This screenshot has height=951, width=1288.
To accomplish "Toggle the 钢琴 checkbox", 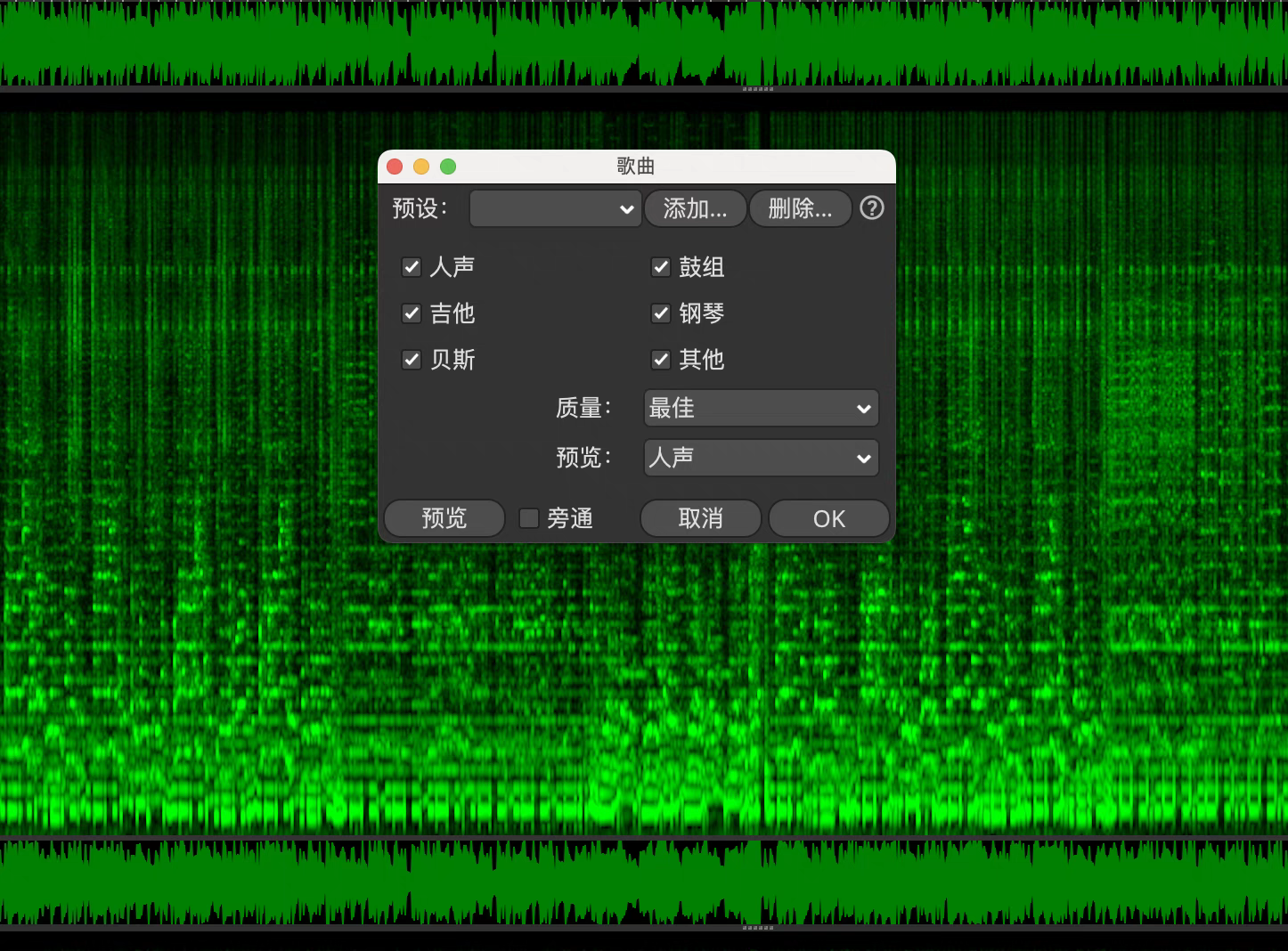I will 661,313.
